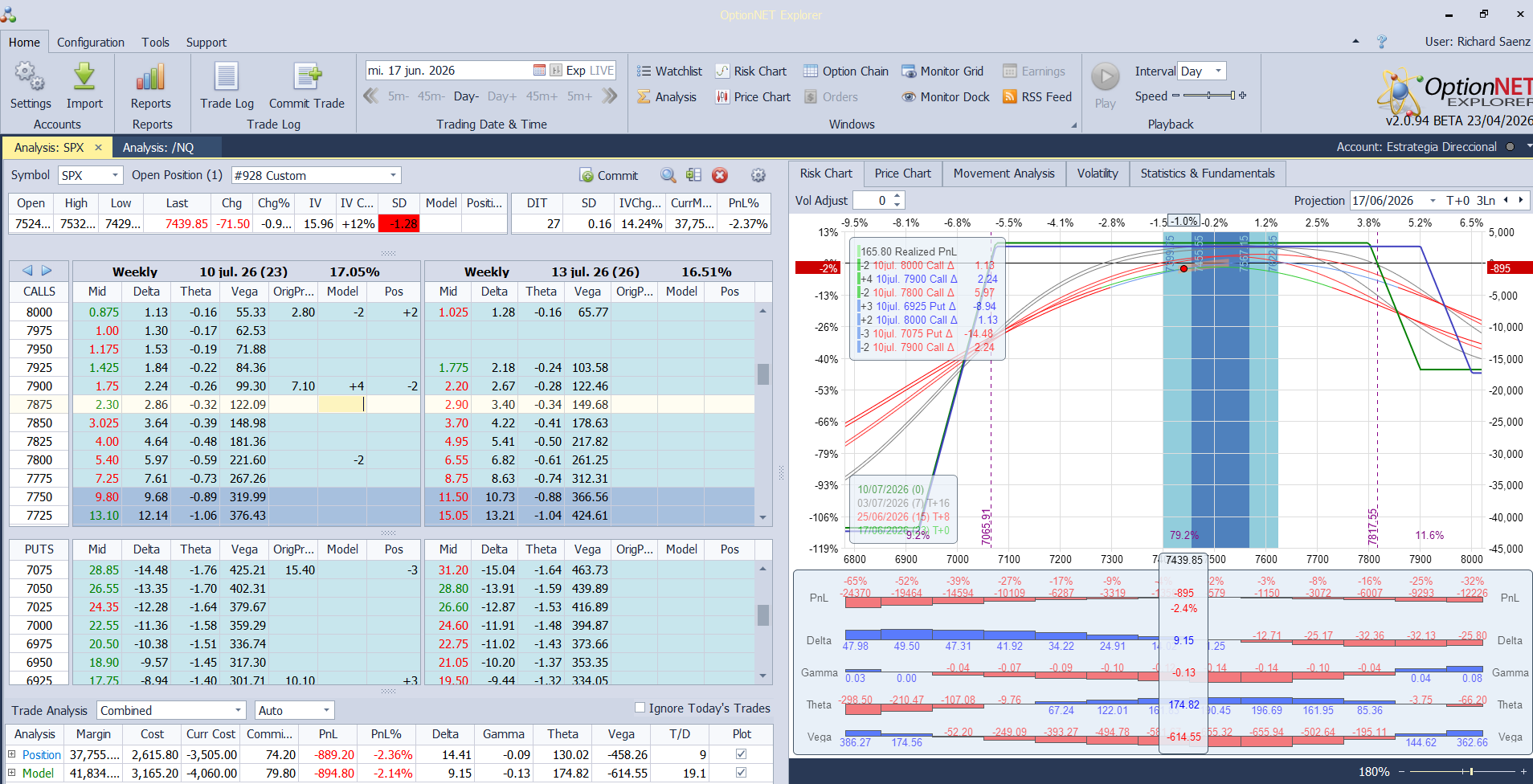1533x784 pixels.
Task: Click the market hours icon beside Exp
Action: tap(556, 71)
